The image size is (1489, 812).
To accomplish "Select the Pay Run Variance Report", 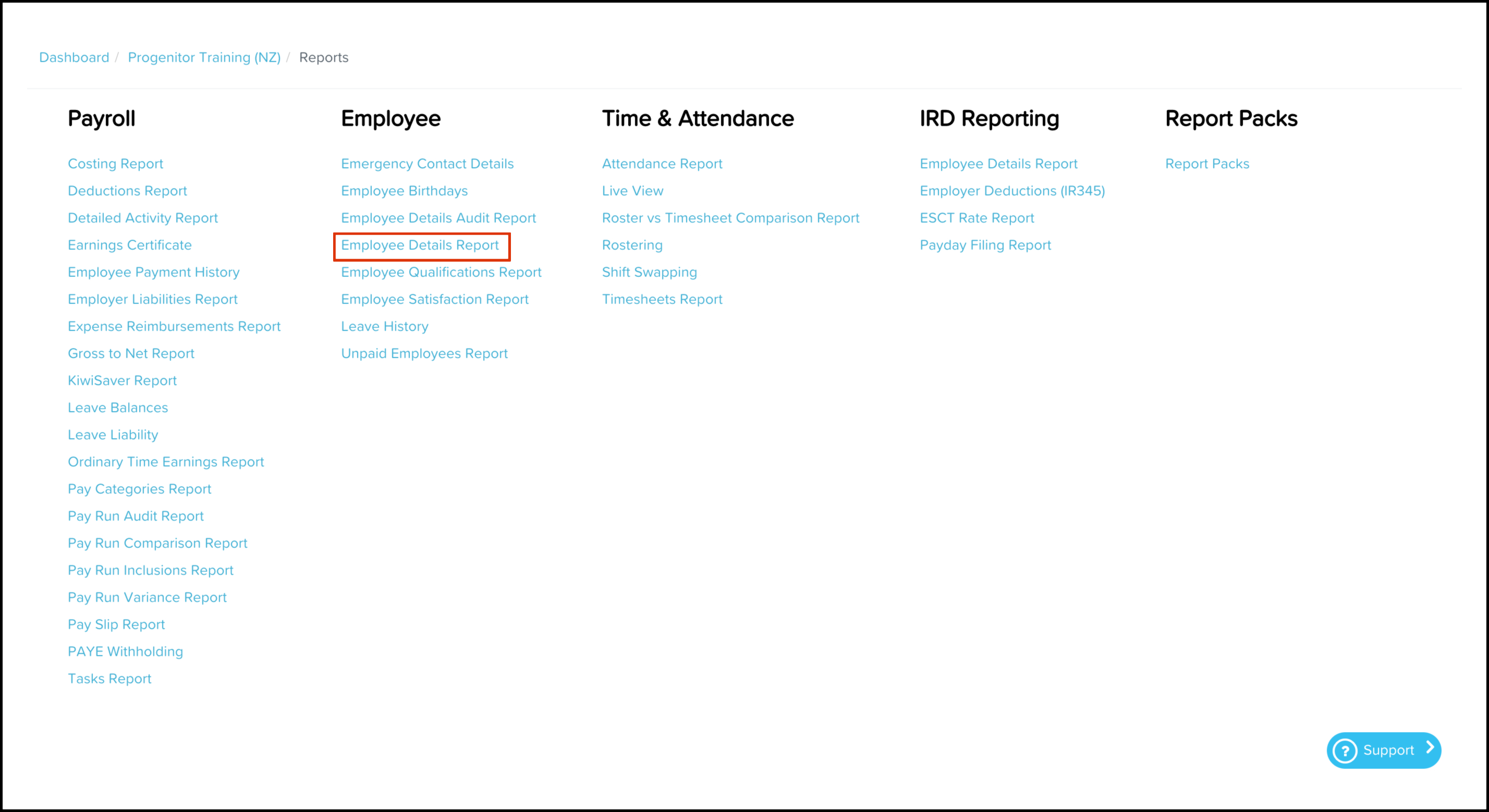I will tap(147, 597).
